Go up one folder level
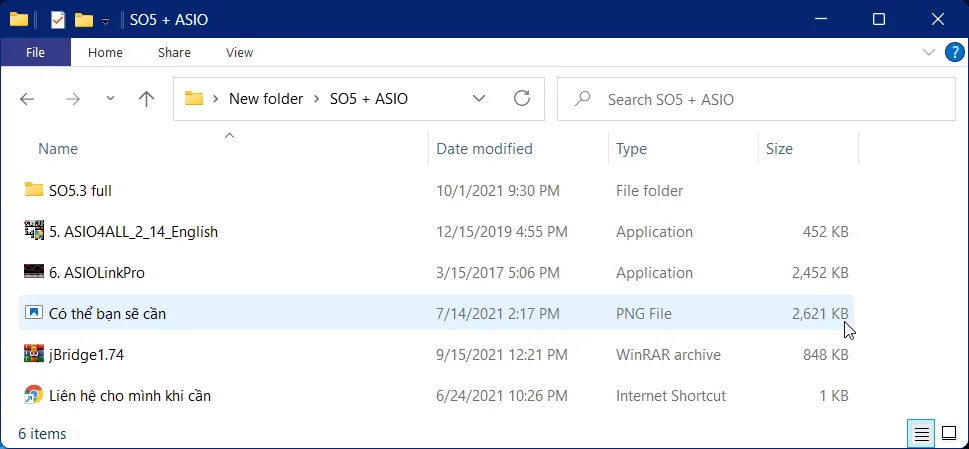This screenshot has width=969, height=449. click(146, 99)
